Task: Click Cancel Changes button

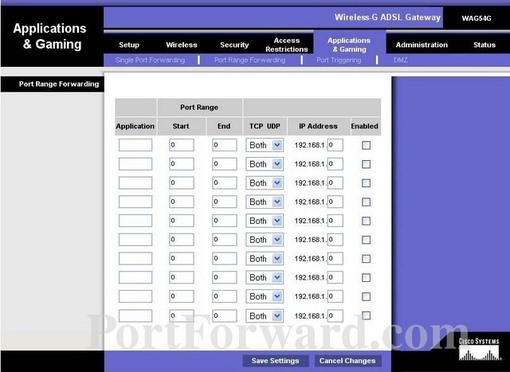Action: [x=347, y=361]
